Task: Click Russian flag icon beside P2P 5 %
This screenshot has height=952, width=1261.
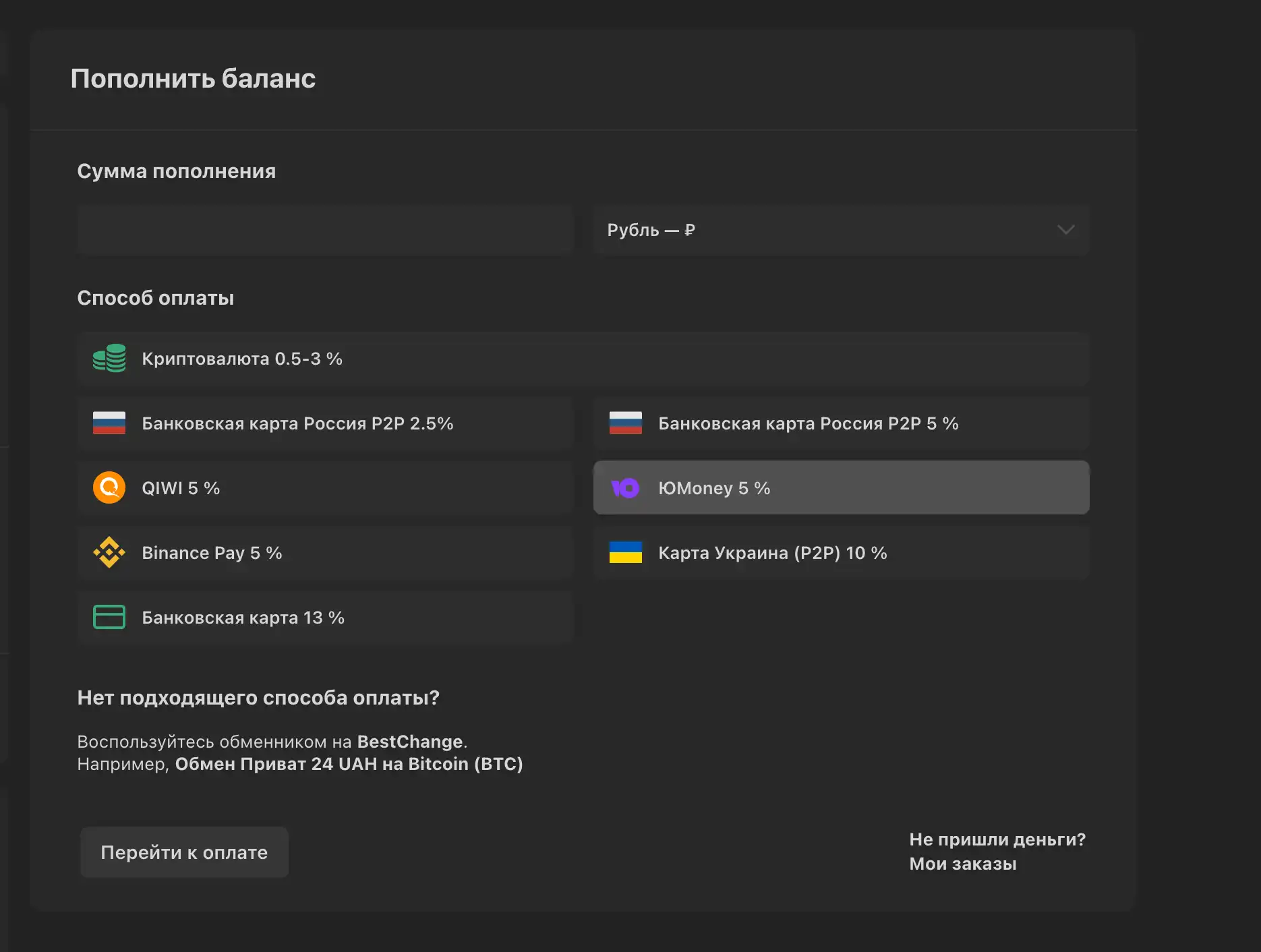Action: click(625, 423)
